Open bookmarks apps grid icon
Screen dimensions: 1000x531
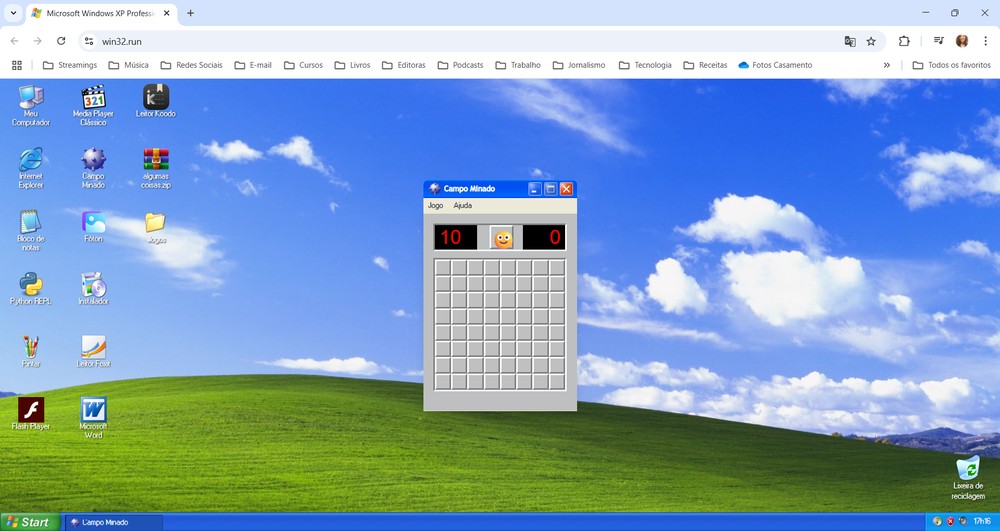pos(17,65)
